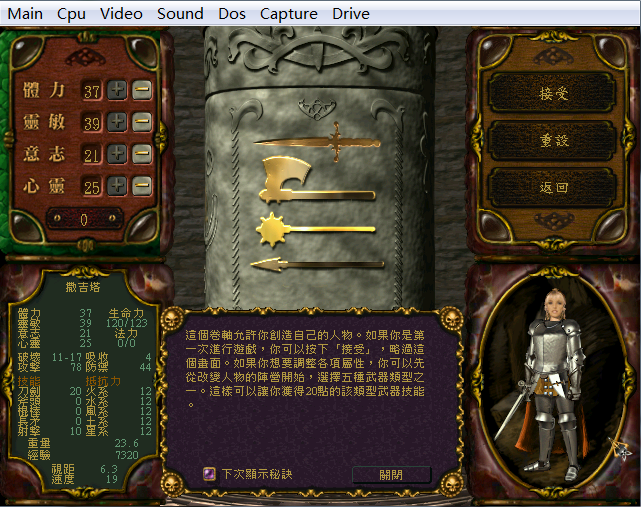This screenshot has height=507, width=641.
Task: Click the 破壞 value 11-17
Action: (x=67, y=357)
